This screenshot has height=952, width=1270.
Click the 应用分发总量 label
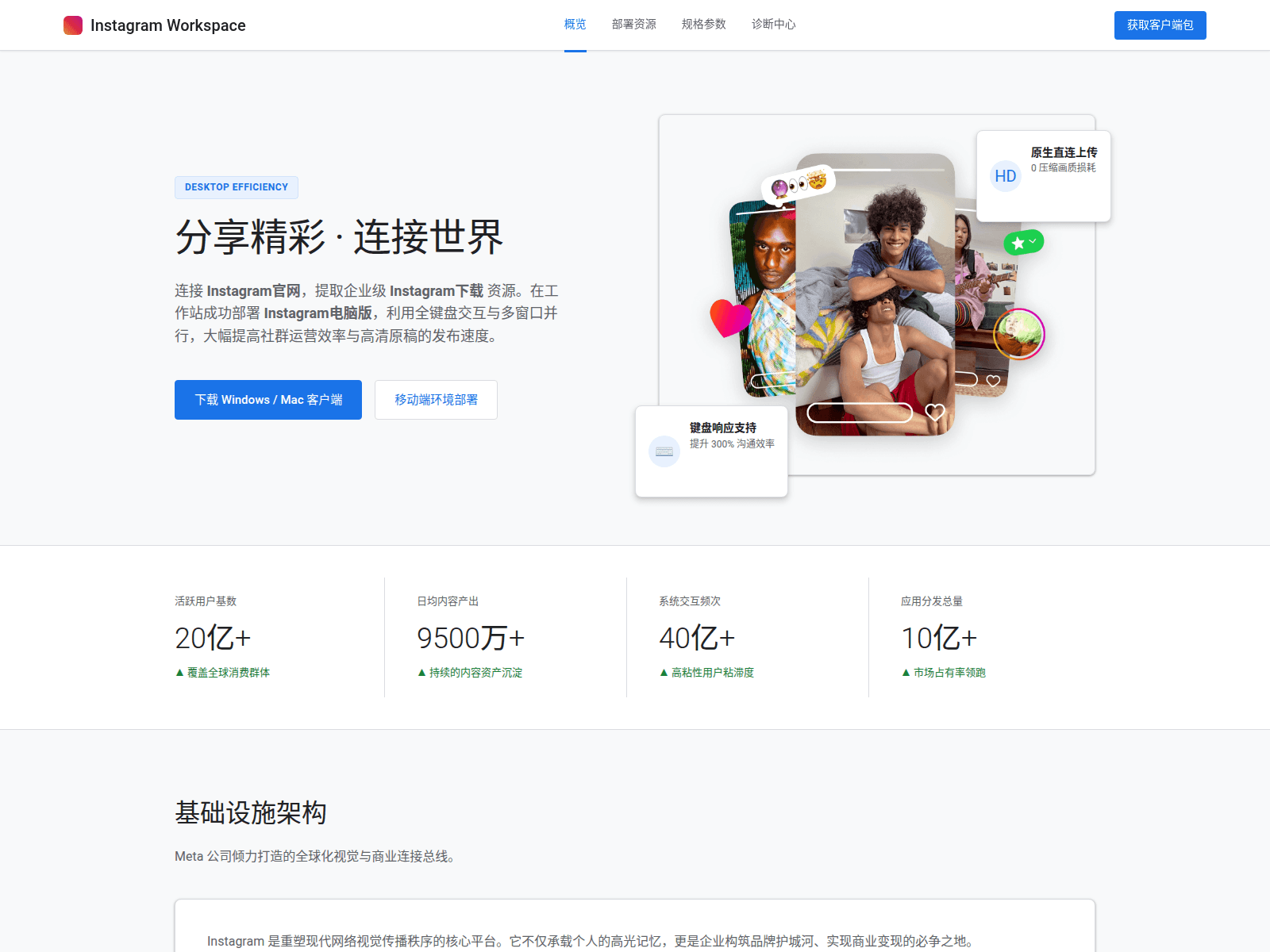(x=932, y=601)
